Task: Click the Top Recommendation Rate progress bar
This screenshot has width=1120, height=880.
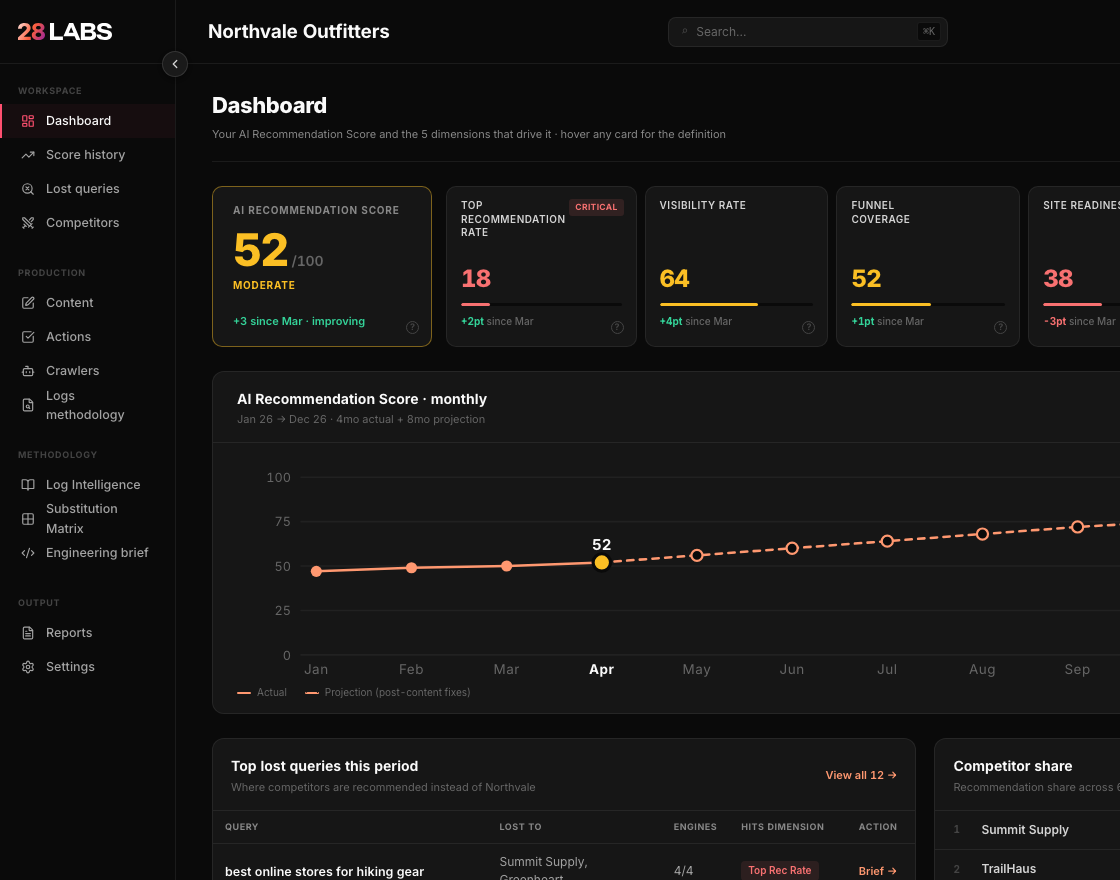Action: point(541,304)
